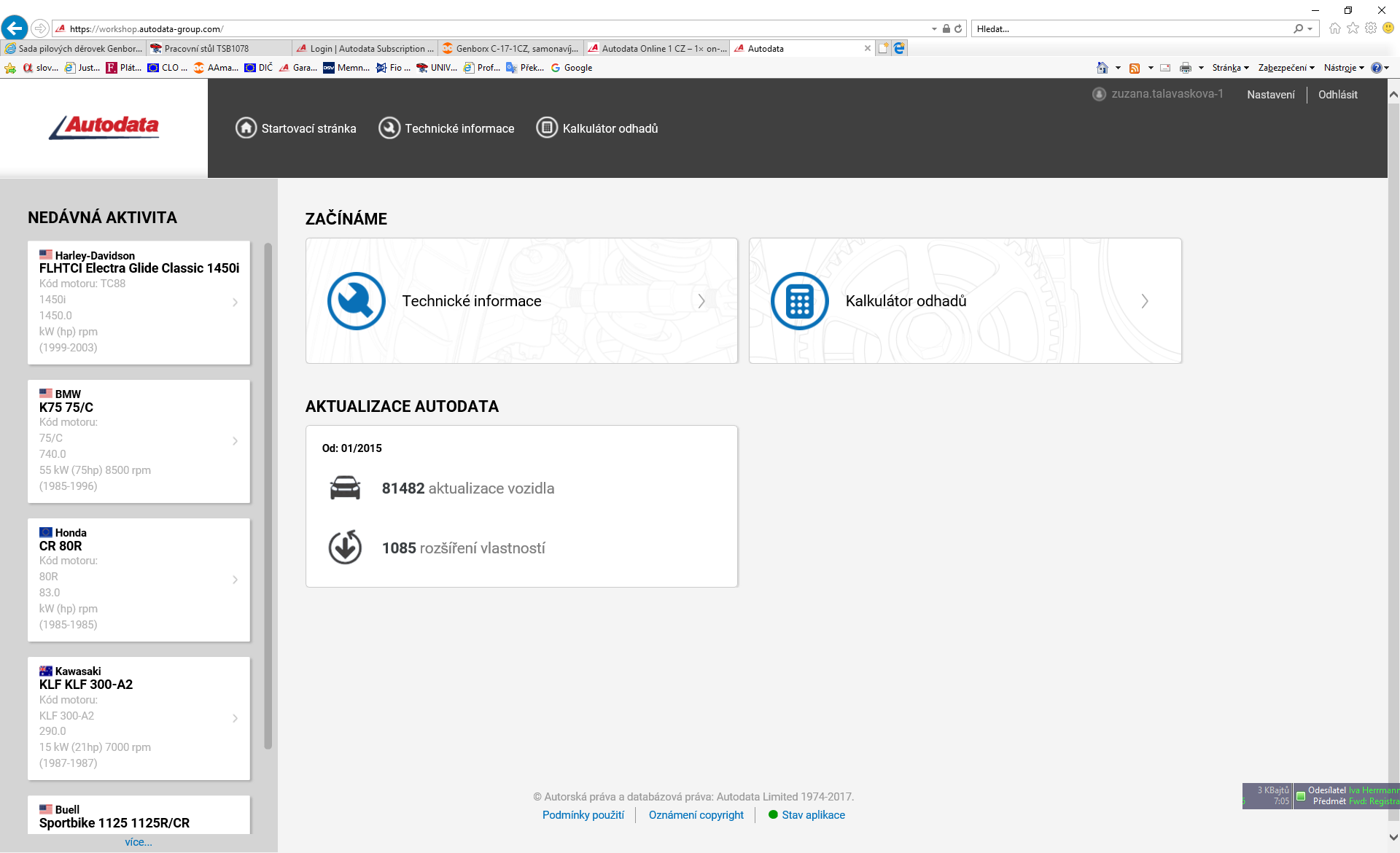Click the refresh icon in address bar
The height and width of the screenshot is (853, 1400).
click(958, 29)
